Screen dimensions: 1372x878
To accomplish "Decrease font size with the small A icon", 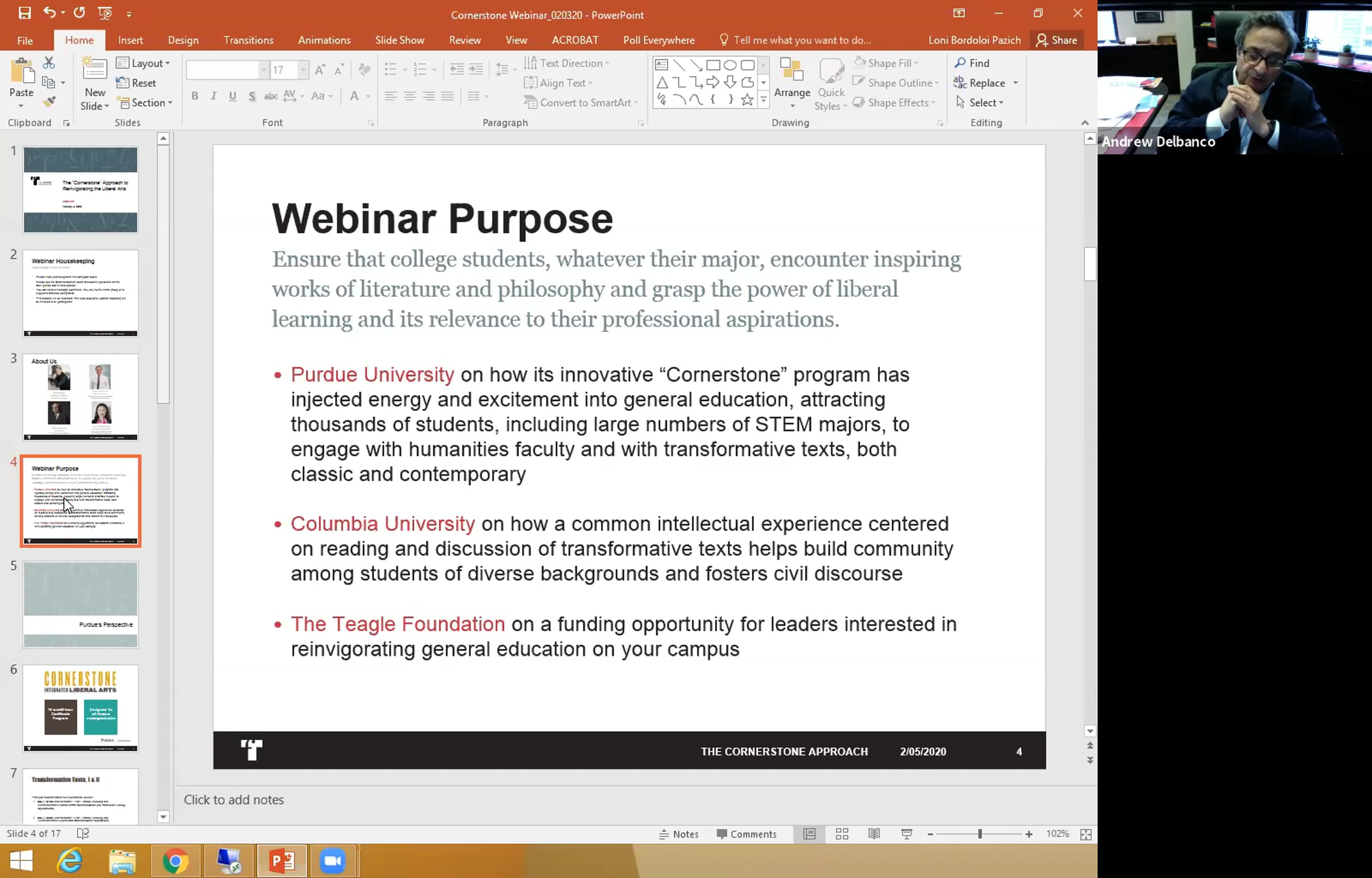I will click(339, 70).
